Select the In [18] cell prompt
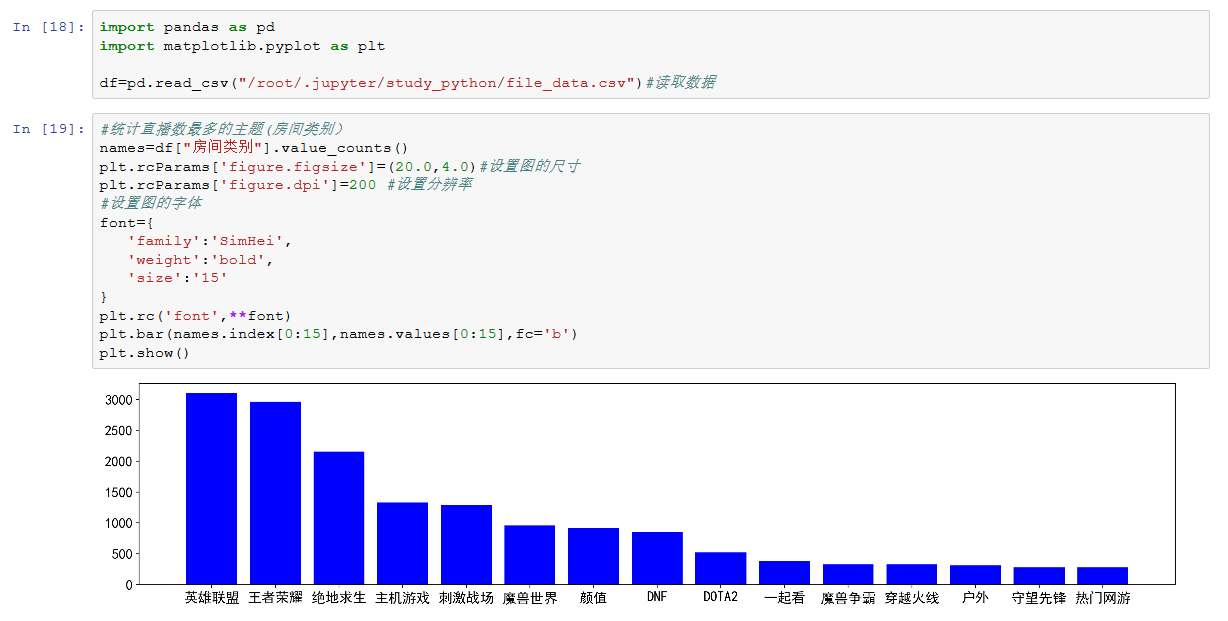 (48, 27)
